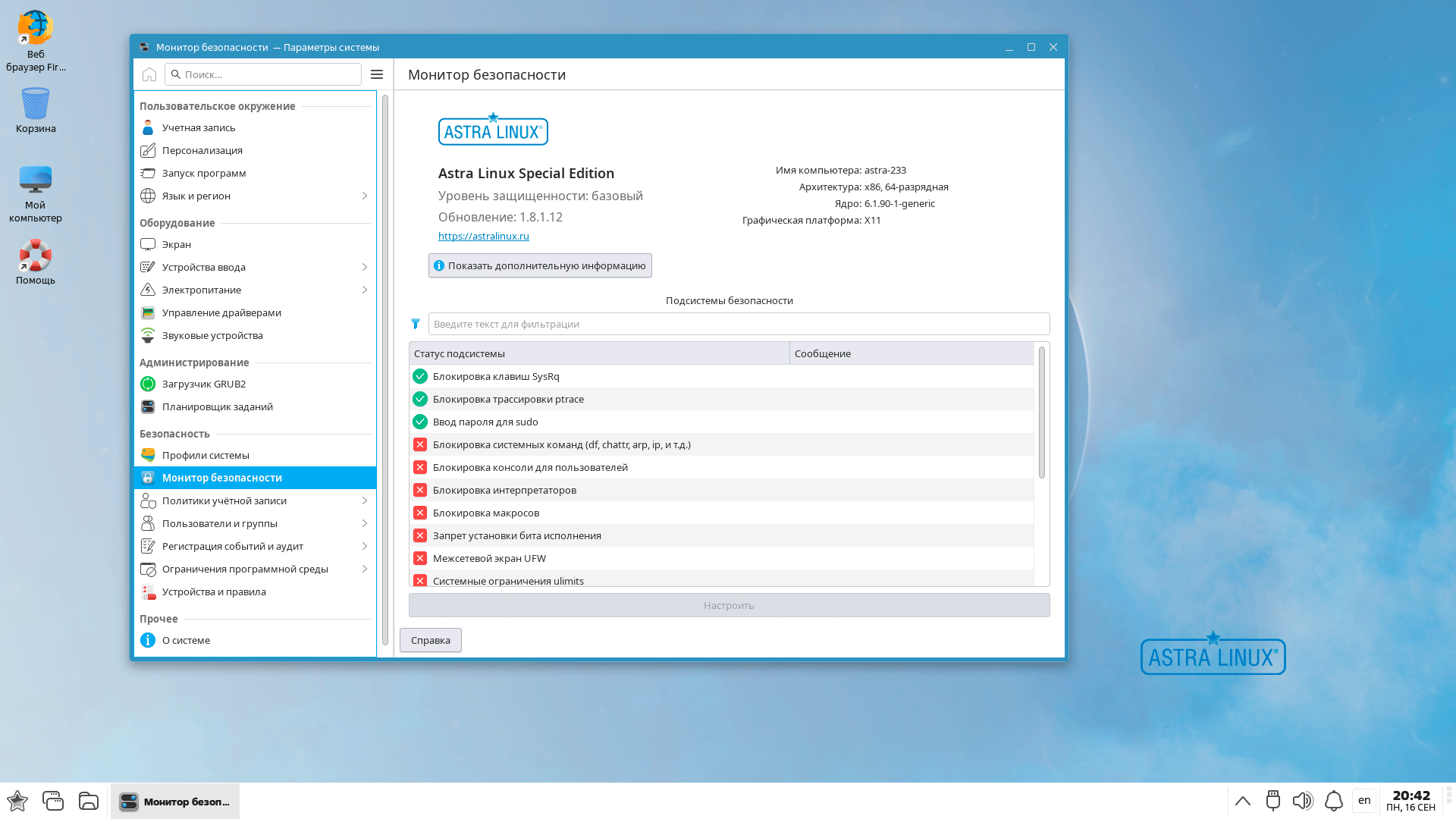The width and height of the screenshot is (1456, 819).
Task: Open the astralinux.ru link
Action: tap(483, 236)
